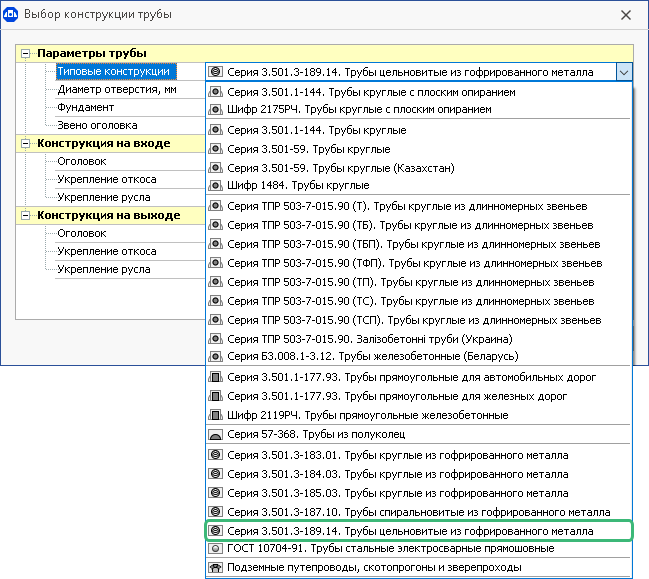This screenshot has width=649, height=579.
Task: Select Оголовок under Конструкция на выходе
Action: click(82, 233)
